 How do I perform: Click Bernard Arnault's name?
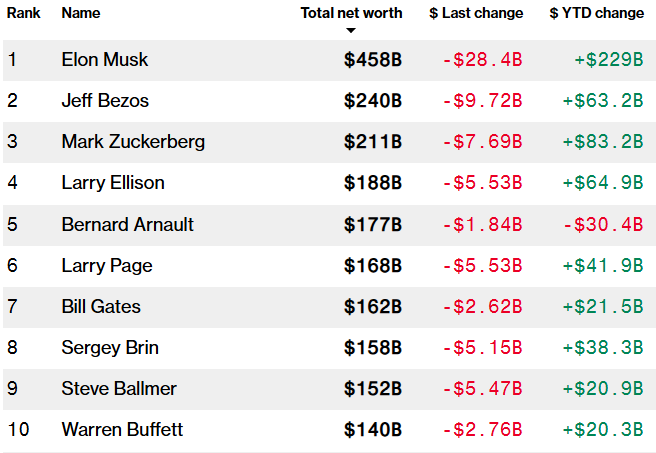(x=127, y=224)
